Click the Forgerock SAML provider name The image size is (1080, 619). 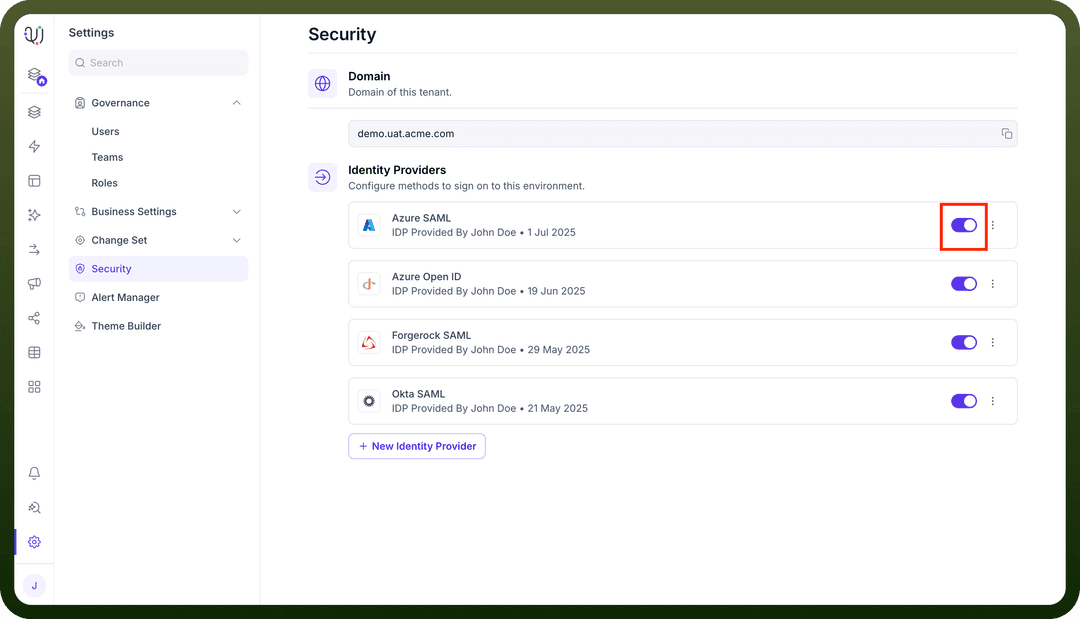pyautogui.click(x=431, y=335)
